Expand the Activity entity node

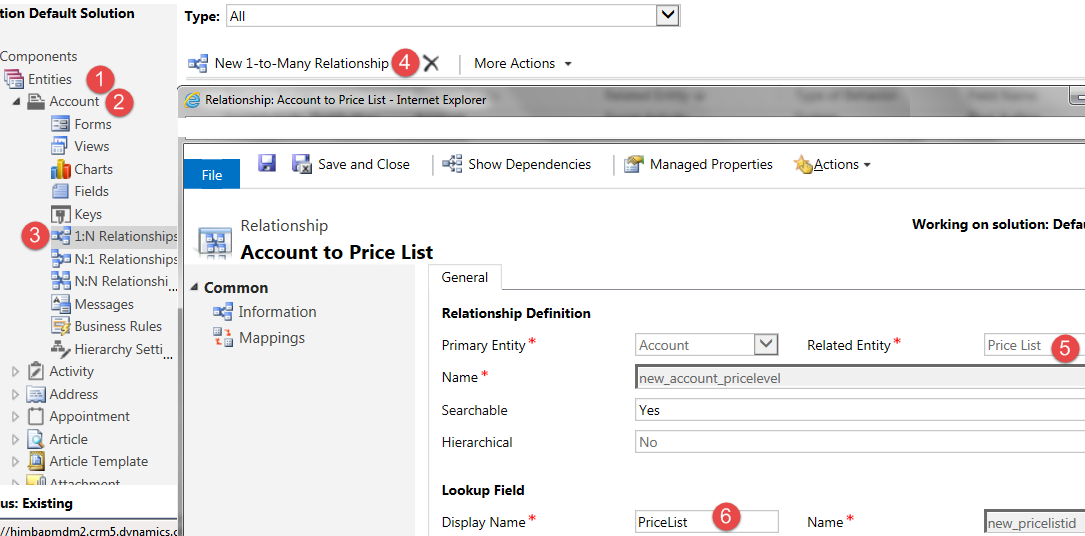pos(15,372)
